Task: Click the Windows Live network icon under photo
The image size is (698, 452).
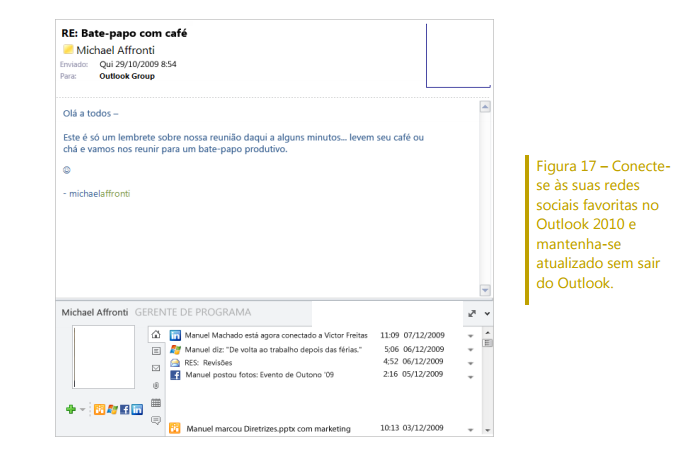Action: coord(112,409)
